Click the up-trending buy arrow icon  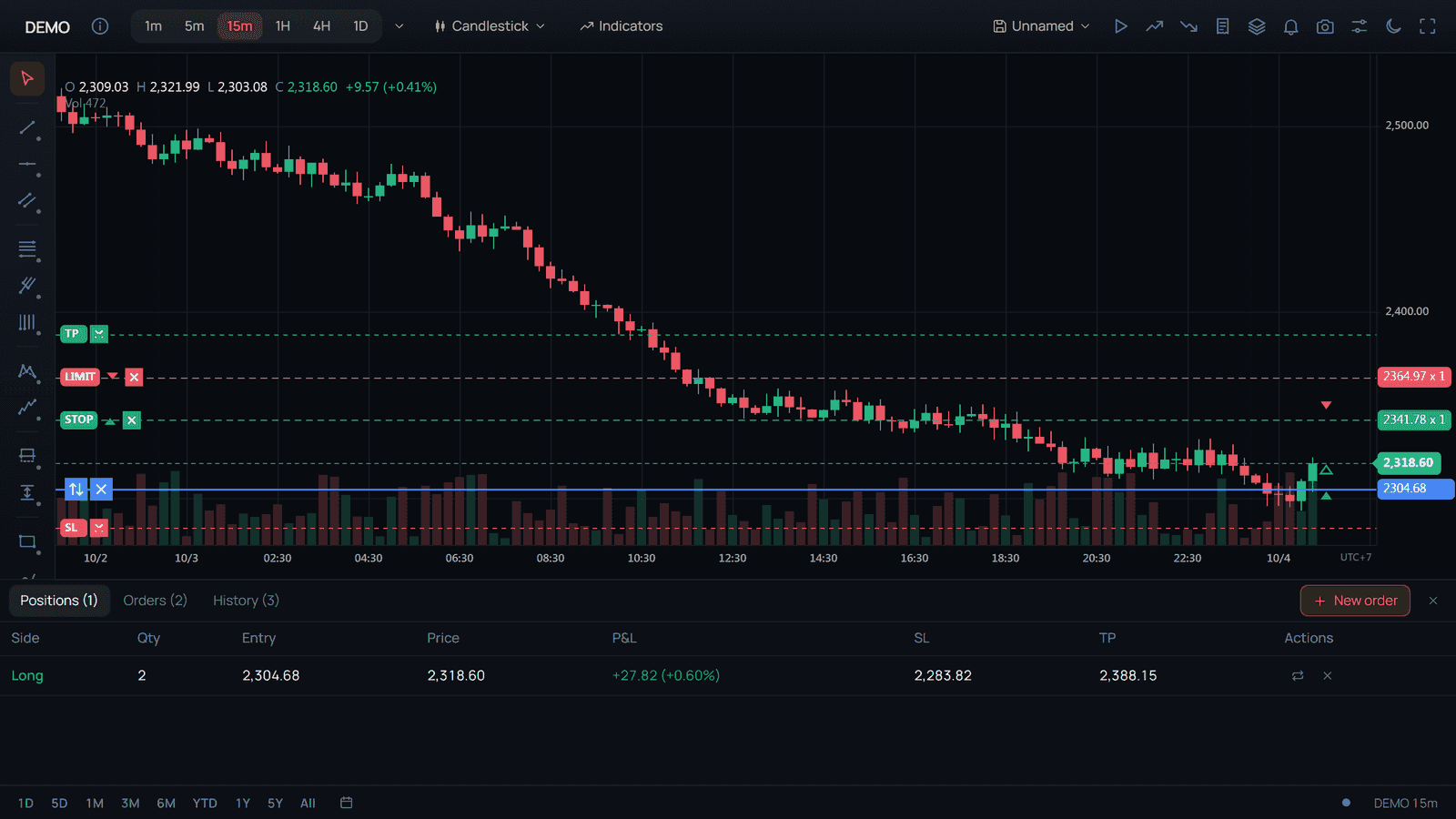click(1155, 26)
